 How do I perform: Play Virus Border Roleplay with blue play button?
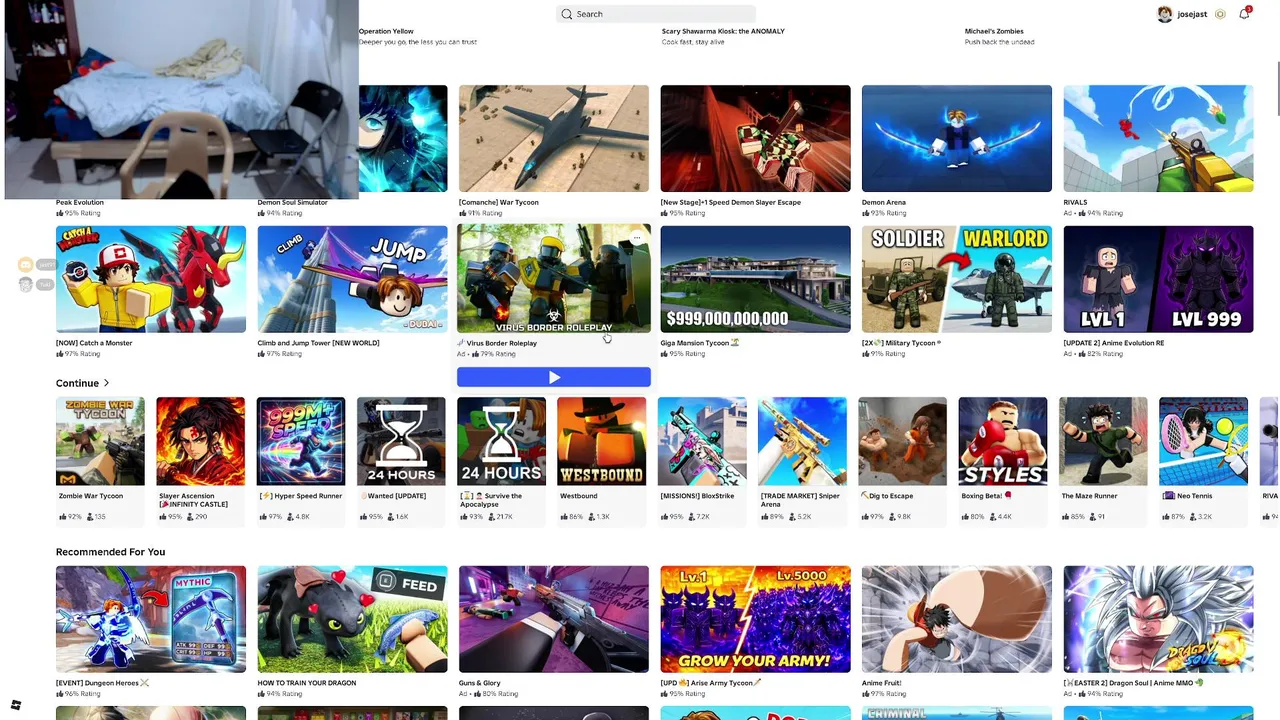click(554, 377)
